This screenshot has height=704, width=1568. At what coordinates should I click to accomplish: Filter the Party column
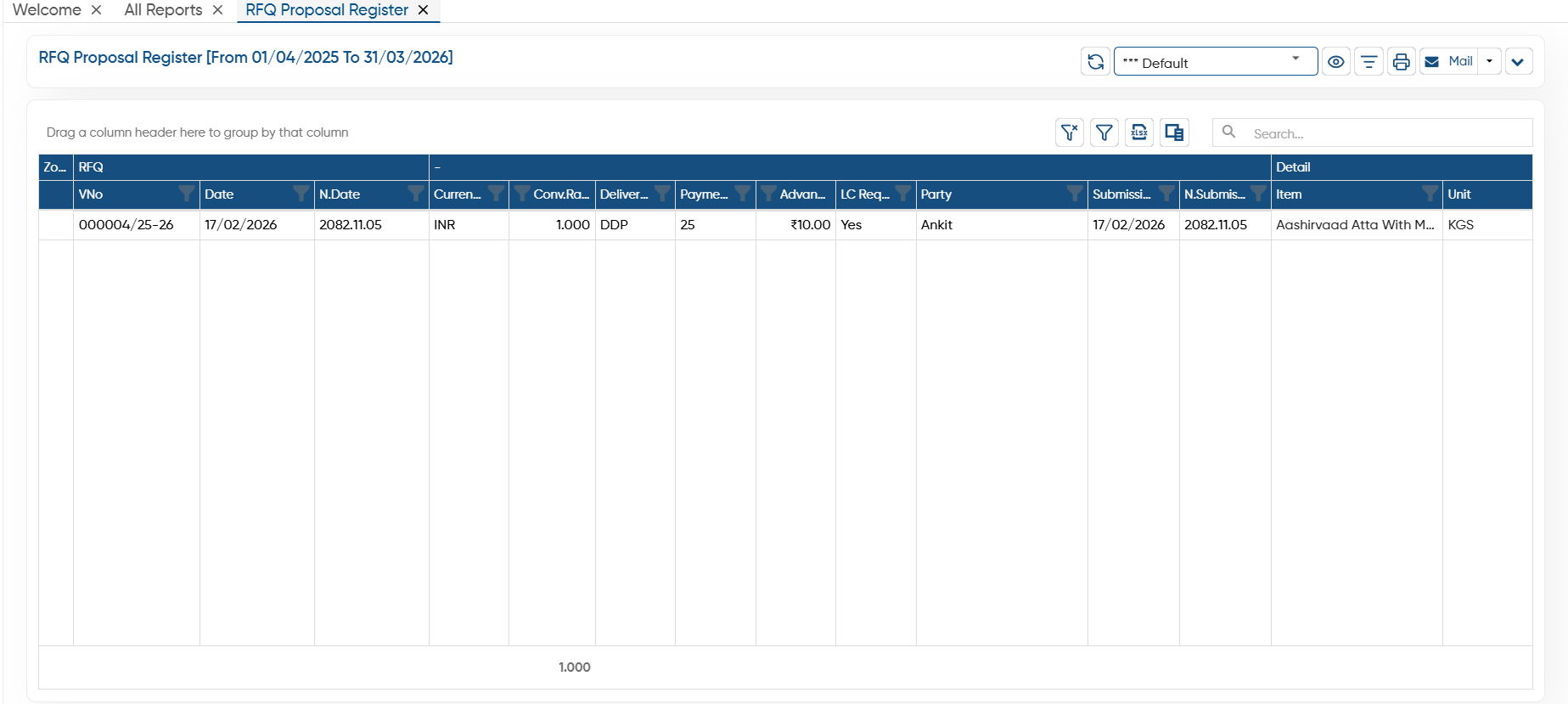(x=1075, y=194)
